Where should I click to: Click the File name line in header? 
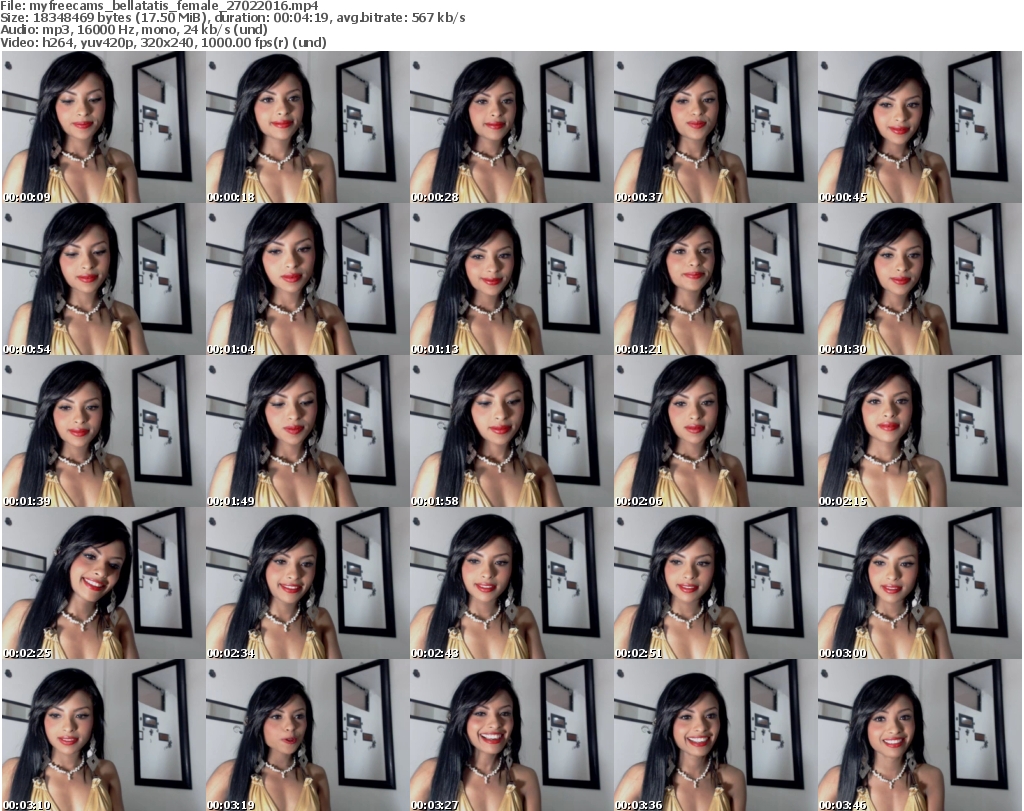pyautogui.click(x=159, y=6)
